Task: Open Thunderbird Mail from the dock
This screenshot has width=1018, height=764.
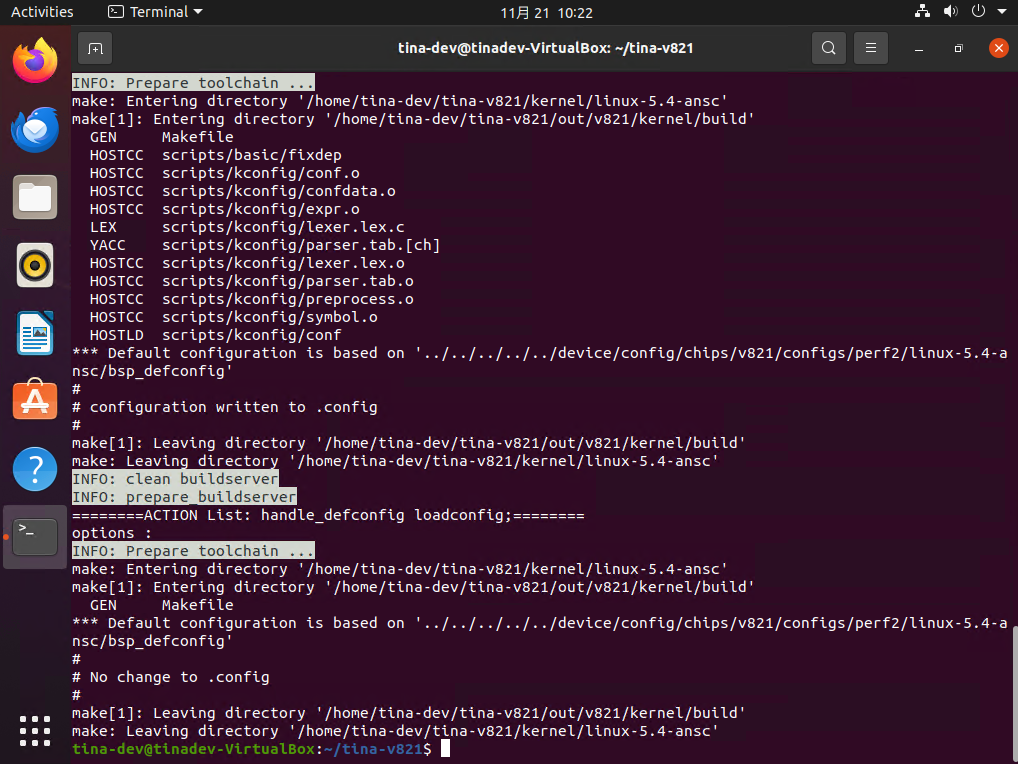Action: (x=35, y=129)
